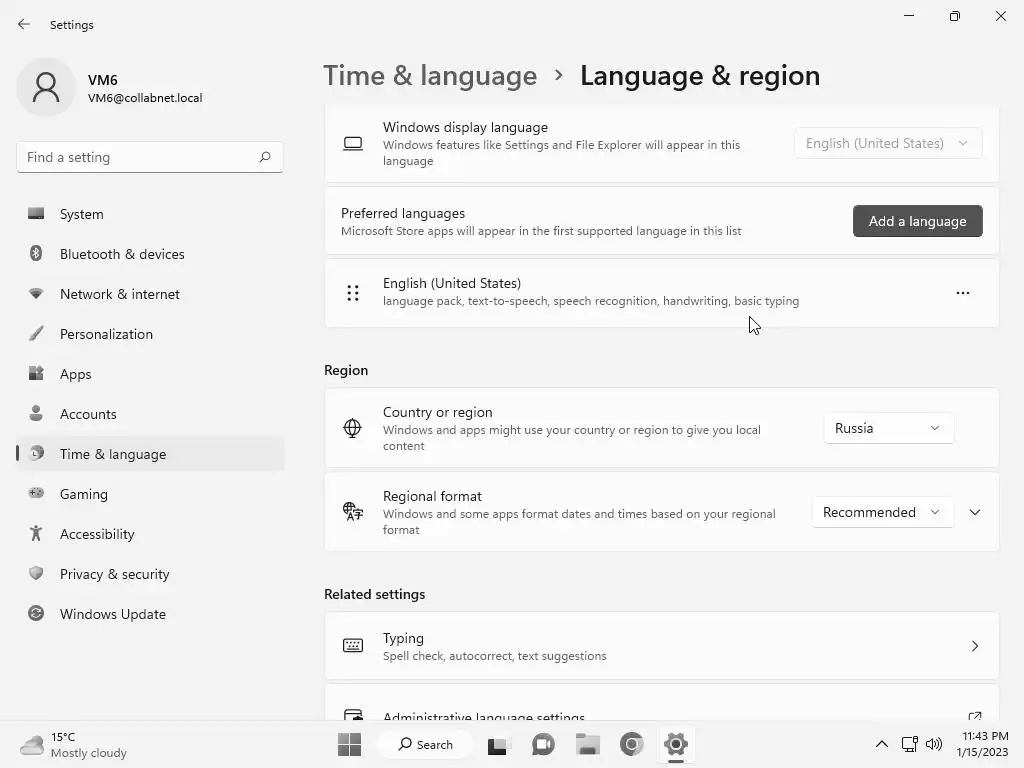Click the Add a language button
1024x768 pixels.
(x=918, y=221)
